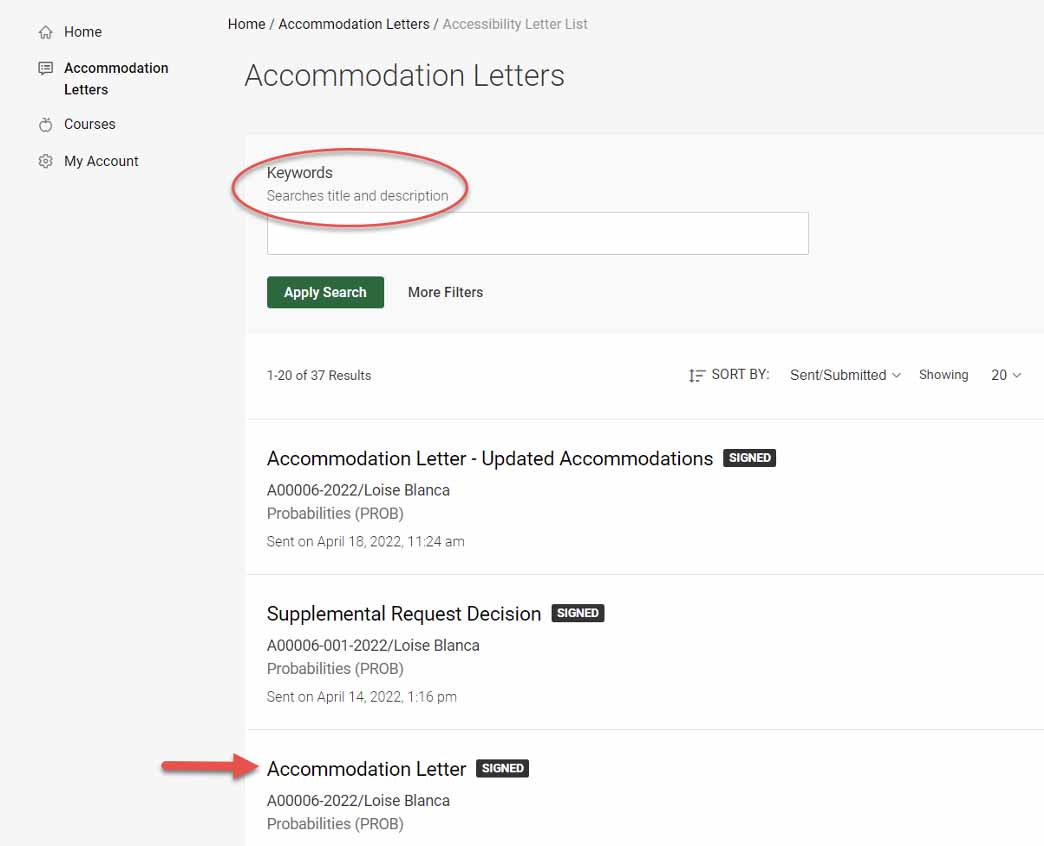Open Accommodation Letter - Updated Accommodations
Viewport: 1044px width, 846px height.
coord(489,459)
